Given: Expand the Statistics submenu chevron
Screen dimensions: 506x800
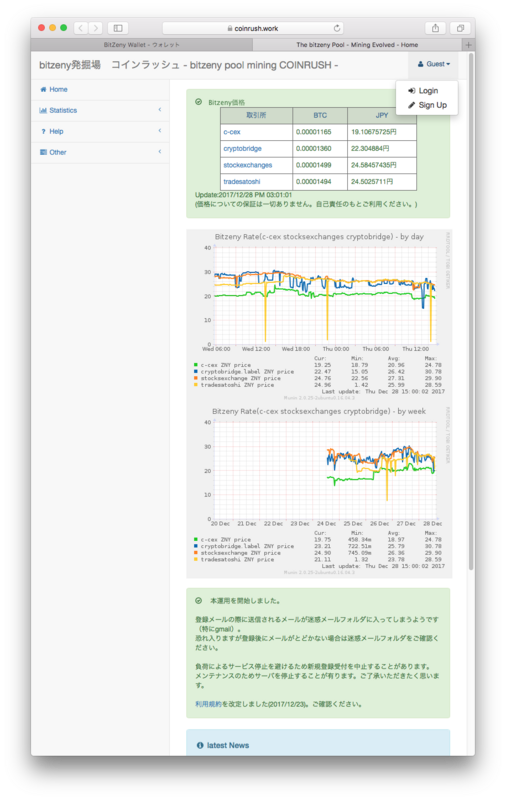Looking at the screenshot, I should pos(160,110).
